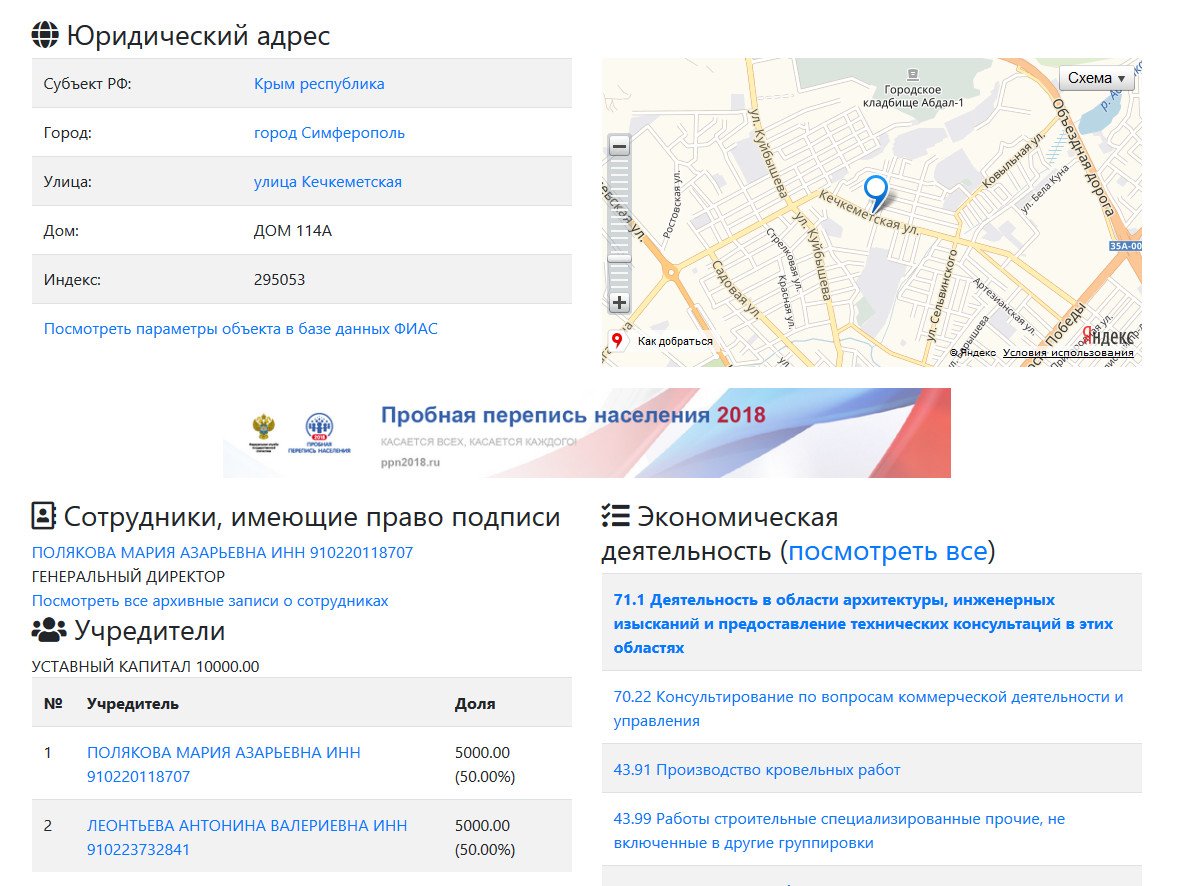This screenshot has height=886, width=1194.
Task: Open the Крым республика link
Action: click(319, 84)
